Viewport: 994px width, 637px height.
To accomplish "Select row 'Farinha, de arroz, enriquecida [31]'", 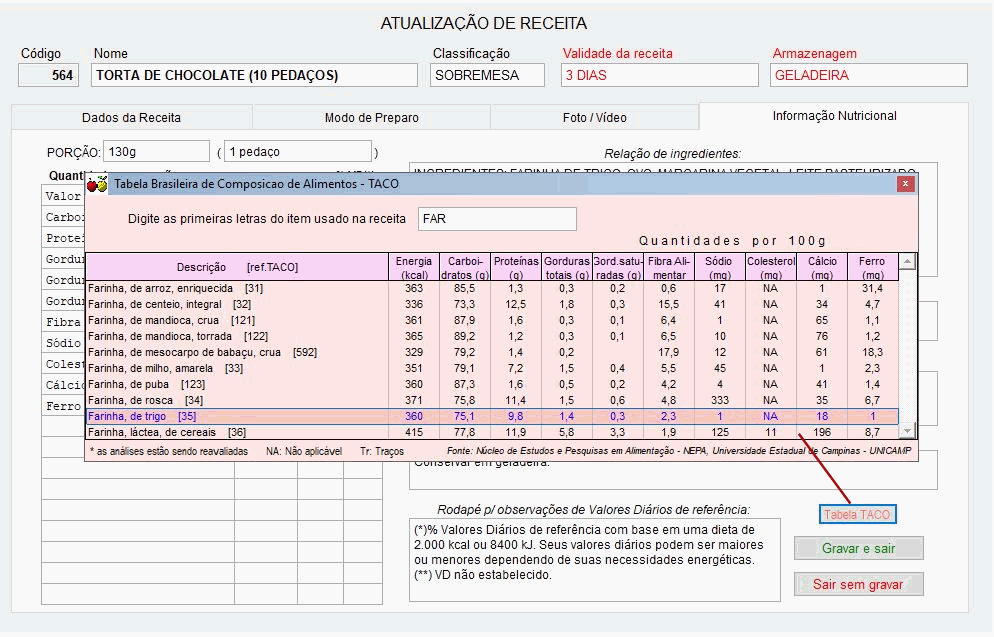I will [x=492, y=288].
